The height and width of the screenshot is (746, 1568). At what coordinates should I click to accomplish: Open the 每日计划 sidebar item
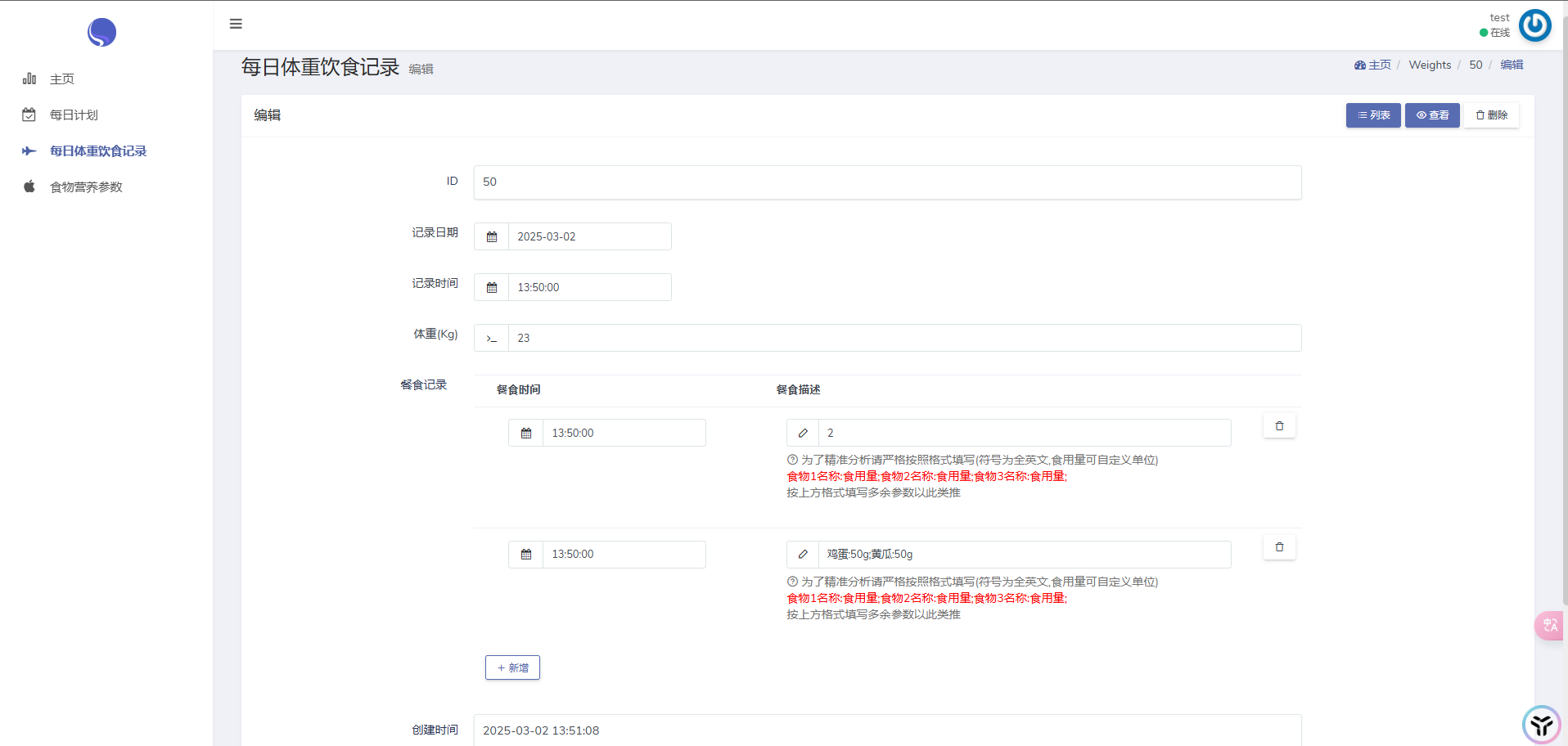[x=74, y=115]
